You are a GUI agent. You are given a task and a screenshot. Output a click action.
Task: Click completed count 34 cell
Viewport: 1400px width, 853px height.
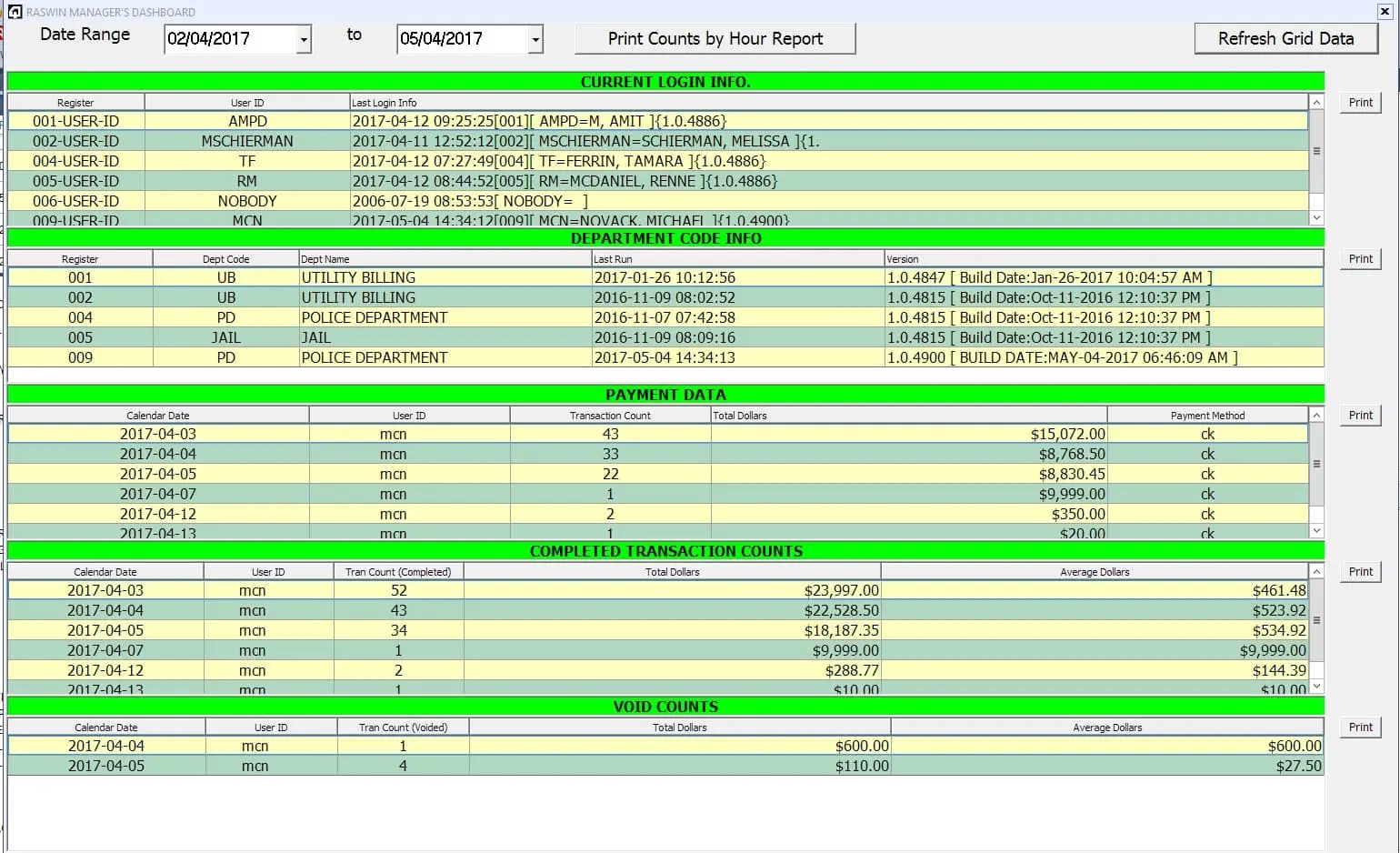pos(398,630)
